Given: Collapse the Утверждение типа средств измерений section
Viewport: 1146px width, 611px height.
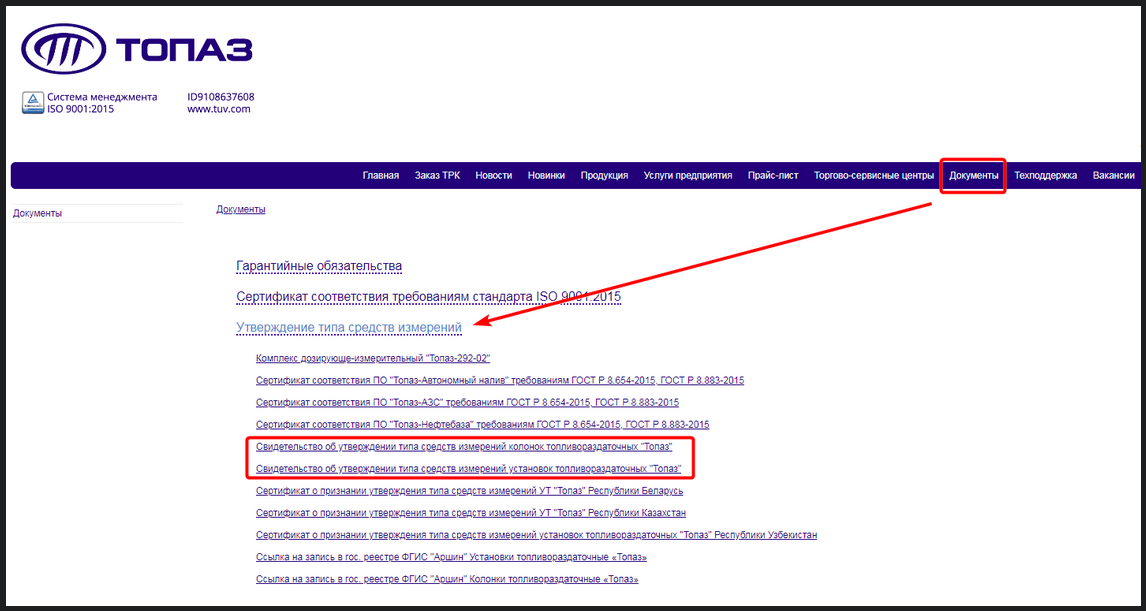Looking at the screenshot, I should pos(349,328).
